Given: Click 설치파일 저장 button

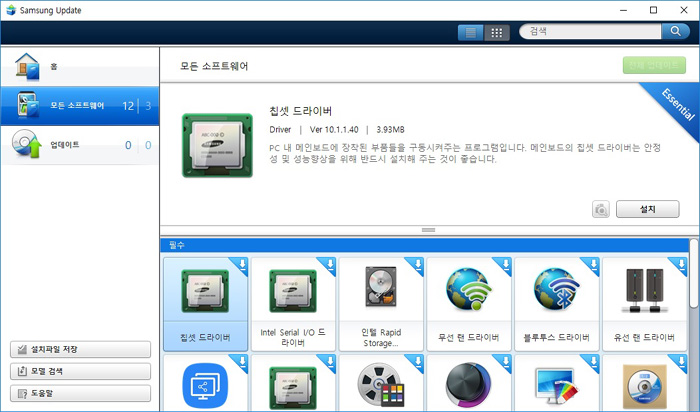Looking at the screenshot, I should pos(80,350).
